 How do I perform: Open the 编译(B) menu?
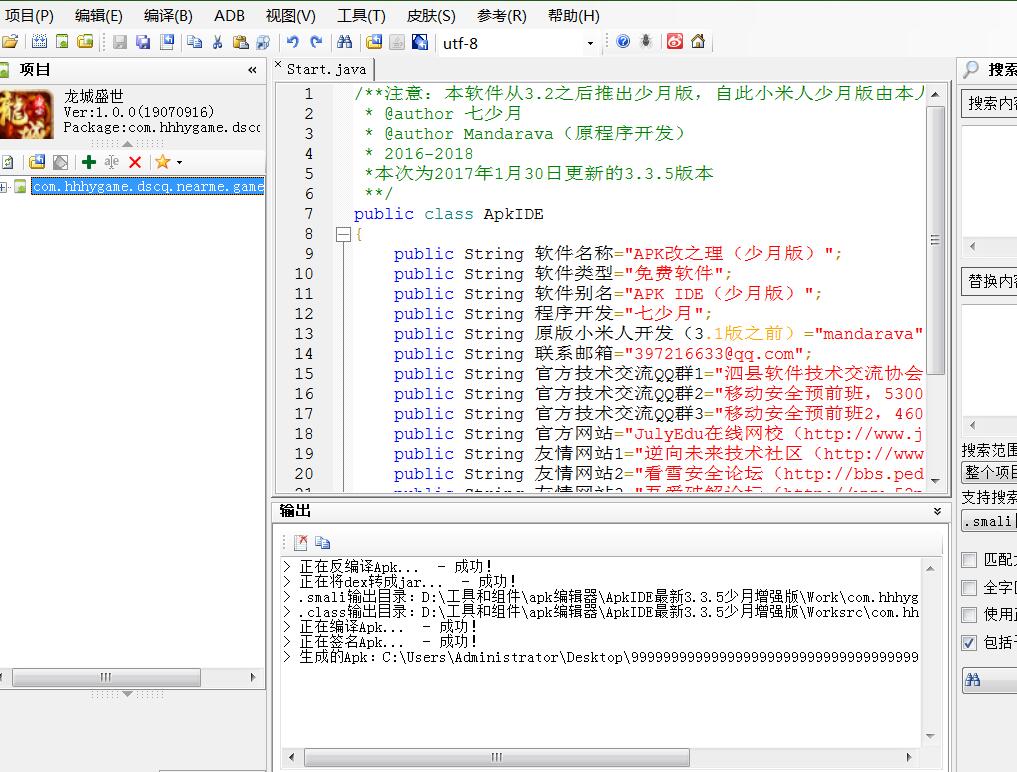tap(168, 15)
